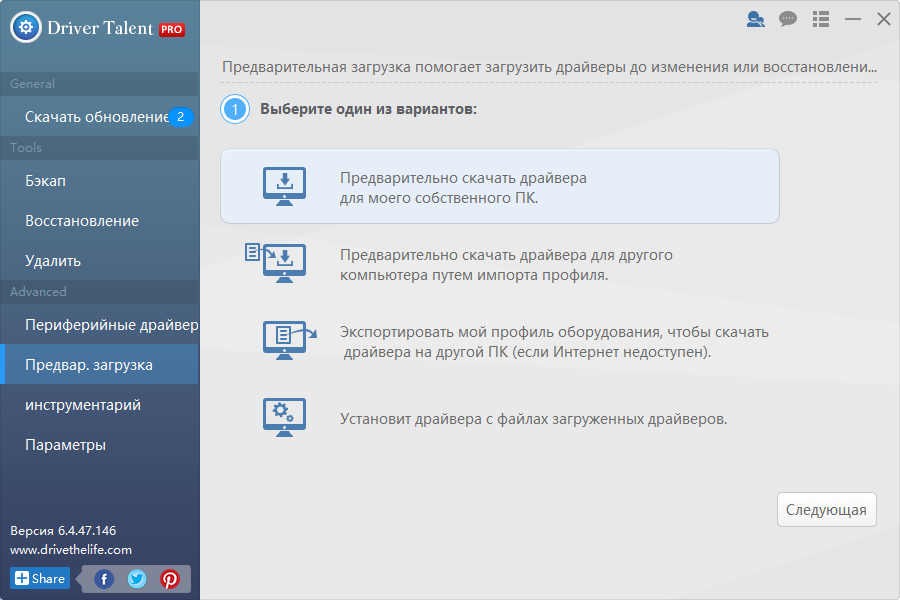Image resolution: width=900 pixels, height=600 pixels.
Task: Click the export hardware profile icon
Action: (x=289, y=340)
